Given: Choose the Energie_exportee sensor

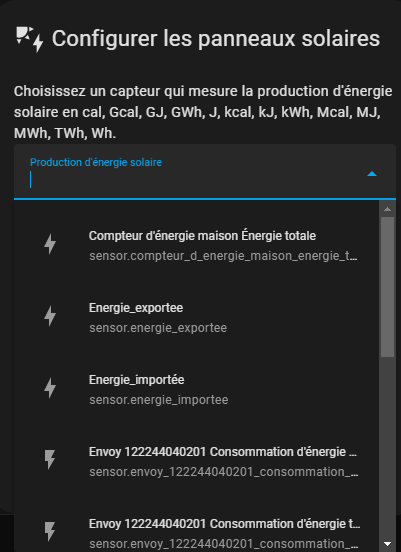Looking at the screenshot, I should 197,317.
